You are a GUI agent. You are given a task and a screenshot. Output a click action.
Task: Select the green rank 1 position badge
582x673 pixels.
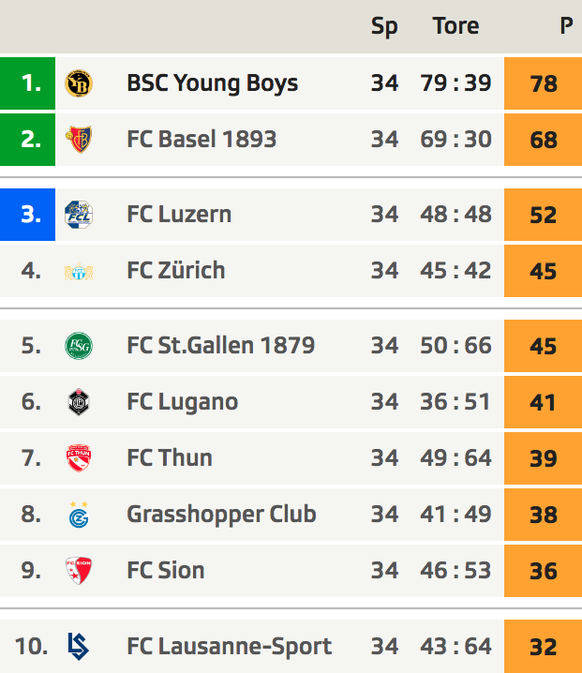(x=27, y=83)
